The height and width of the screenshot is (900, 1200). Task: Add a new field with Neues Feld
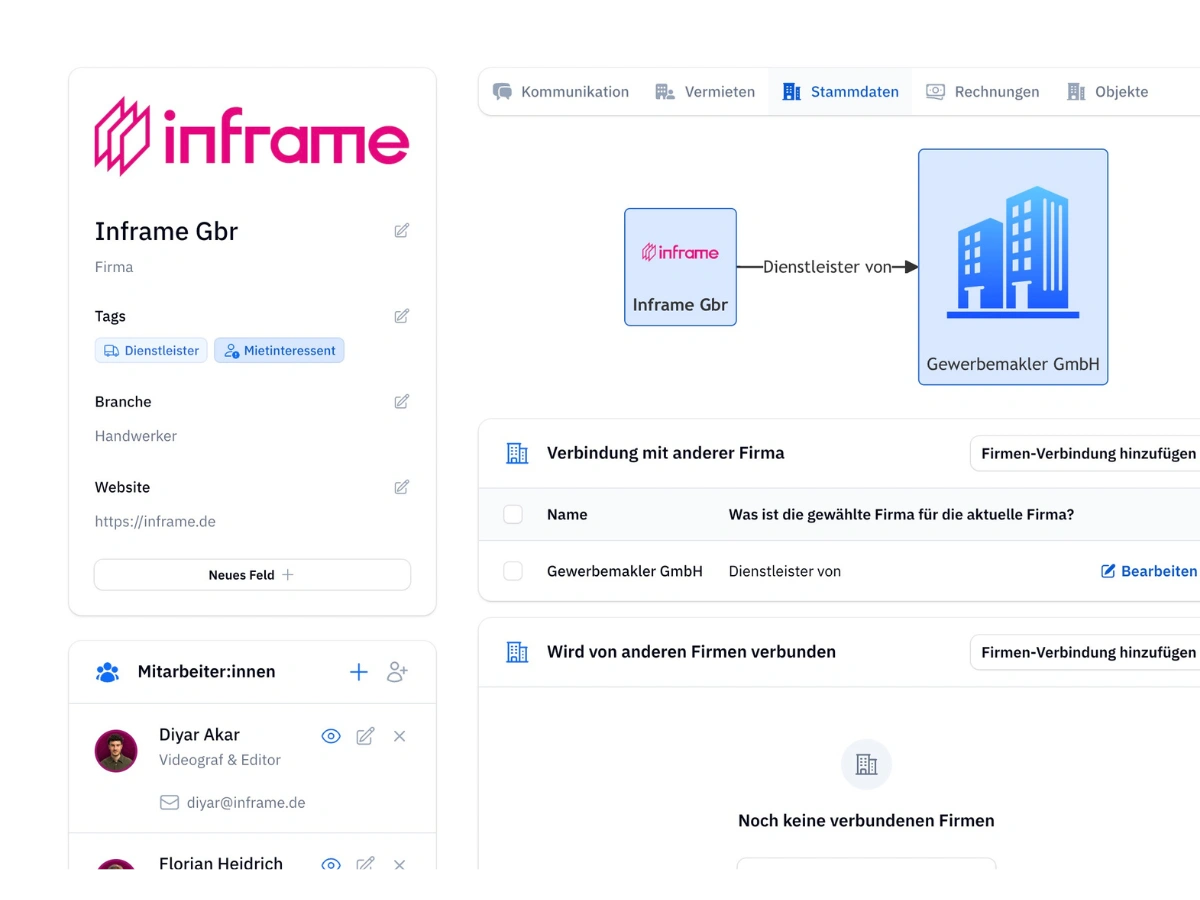pyautogui.click(x=252, y=575)
